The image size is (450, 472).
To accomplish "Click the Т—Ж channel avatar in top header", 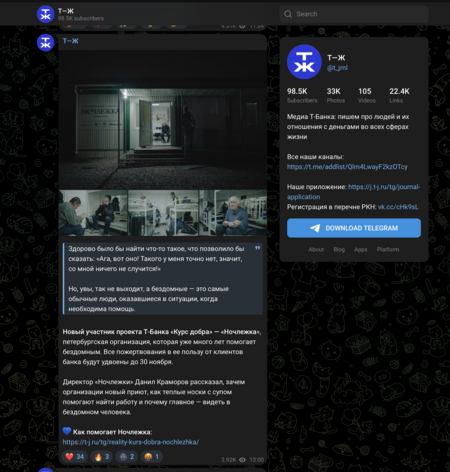I will pos(45,14).
